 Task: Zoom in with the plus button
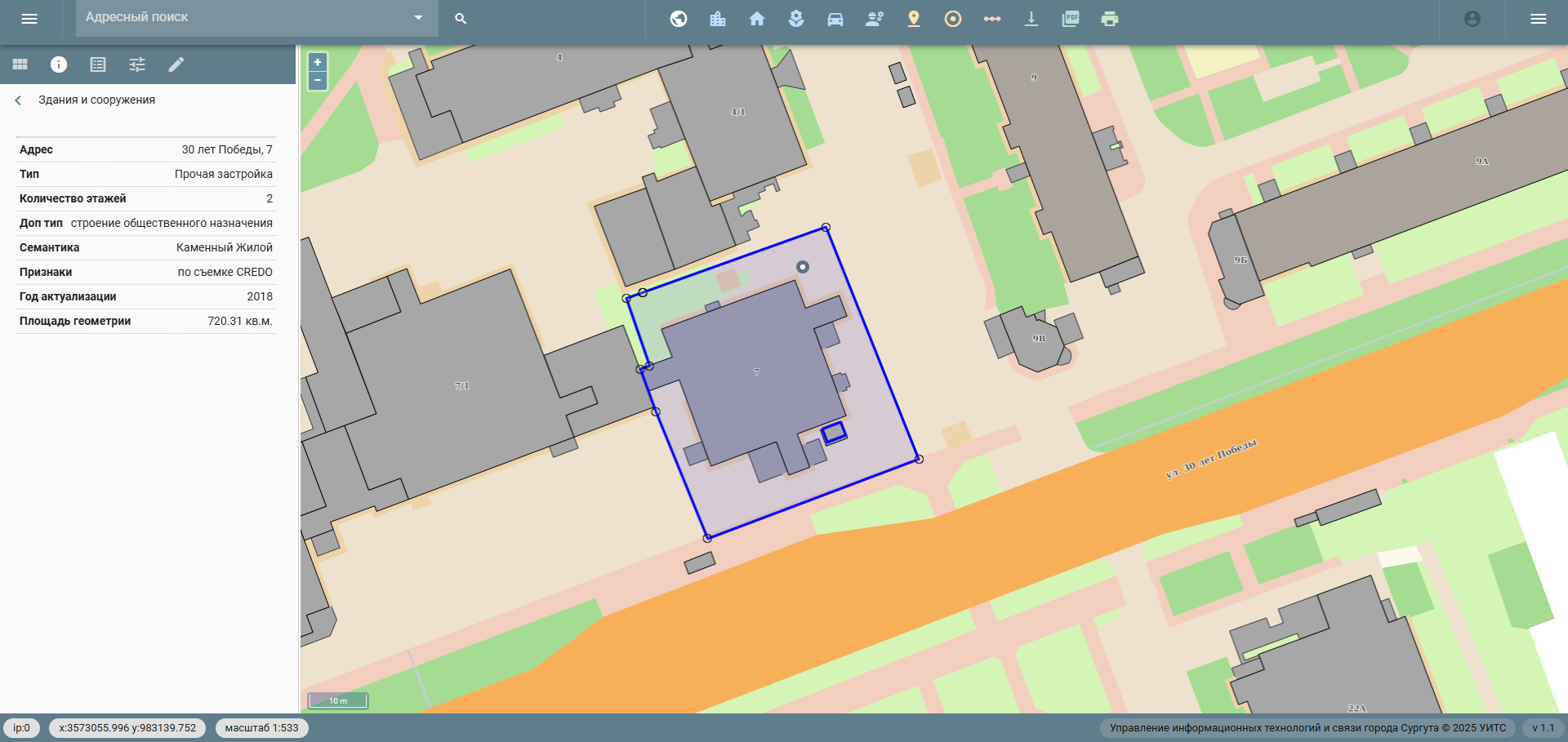pyautogui.click(x=318, y=62)
